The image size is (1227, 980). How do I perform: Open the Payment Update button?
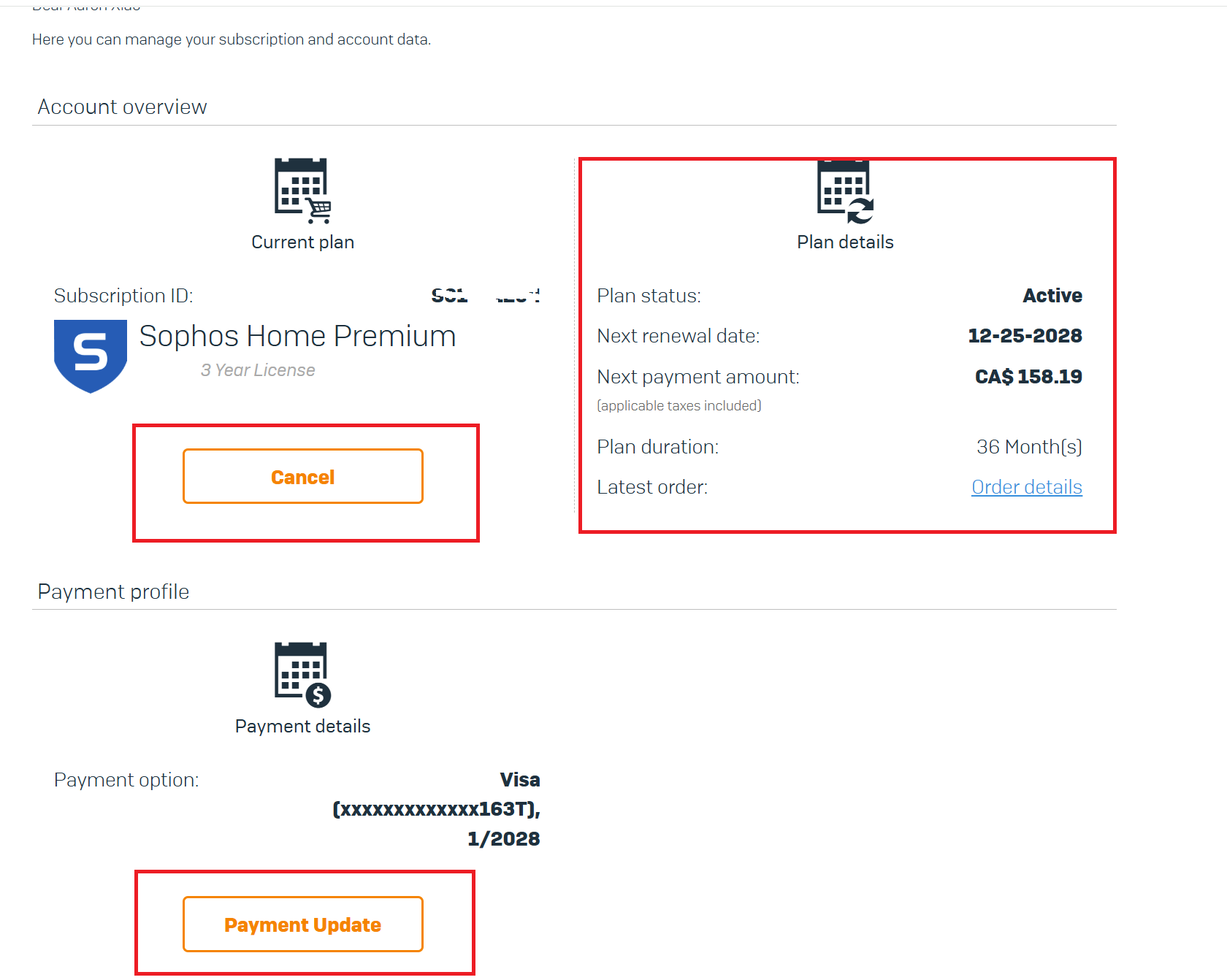point(303,924)
